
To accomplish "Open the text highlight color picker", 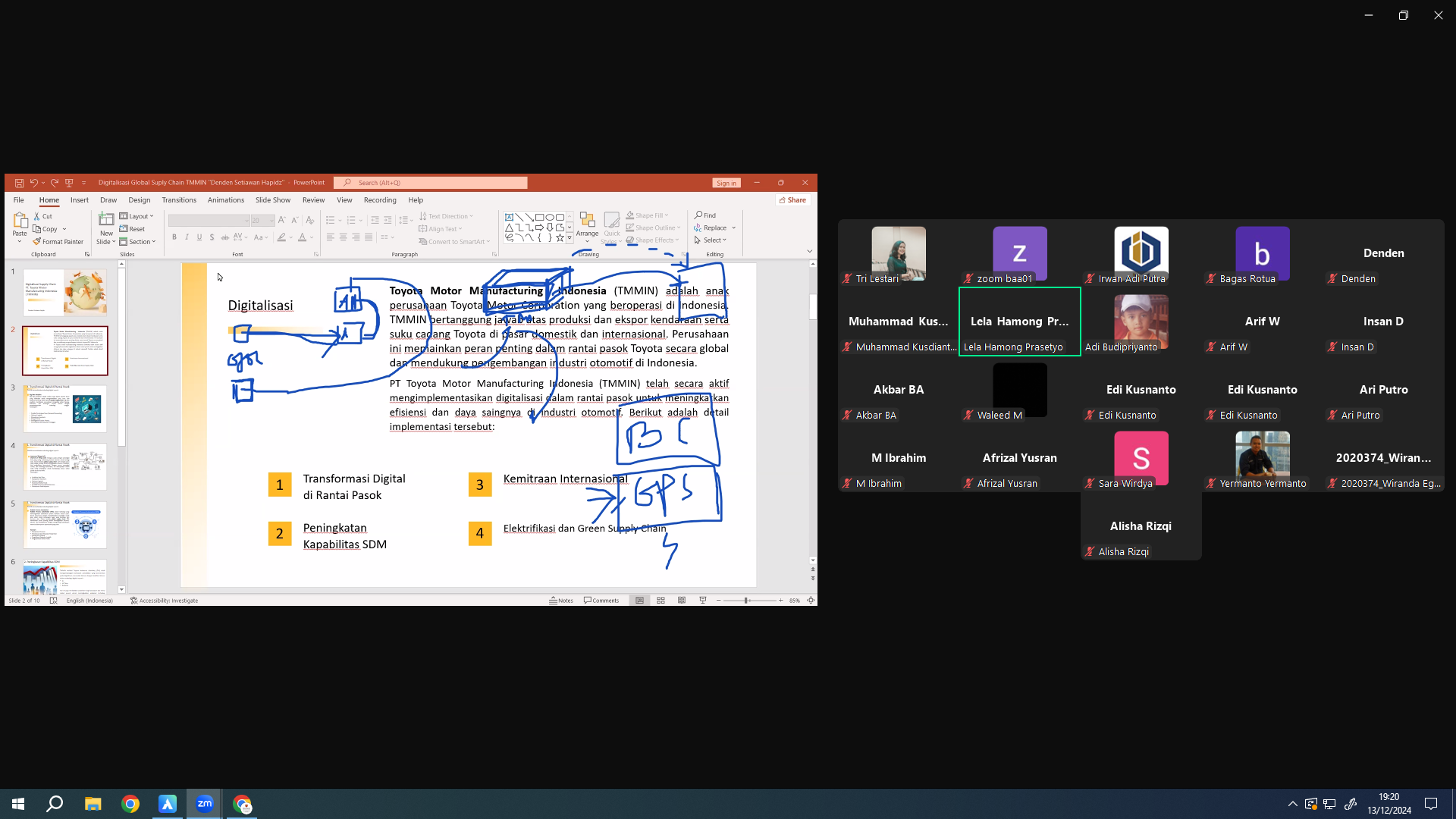I will click(x=282, y=237).
